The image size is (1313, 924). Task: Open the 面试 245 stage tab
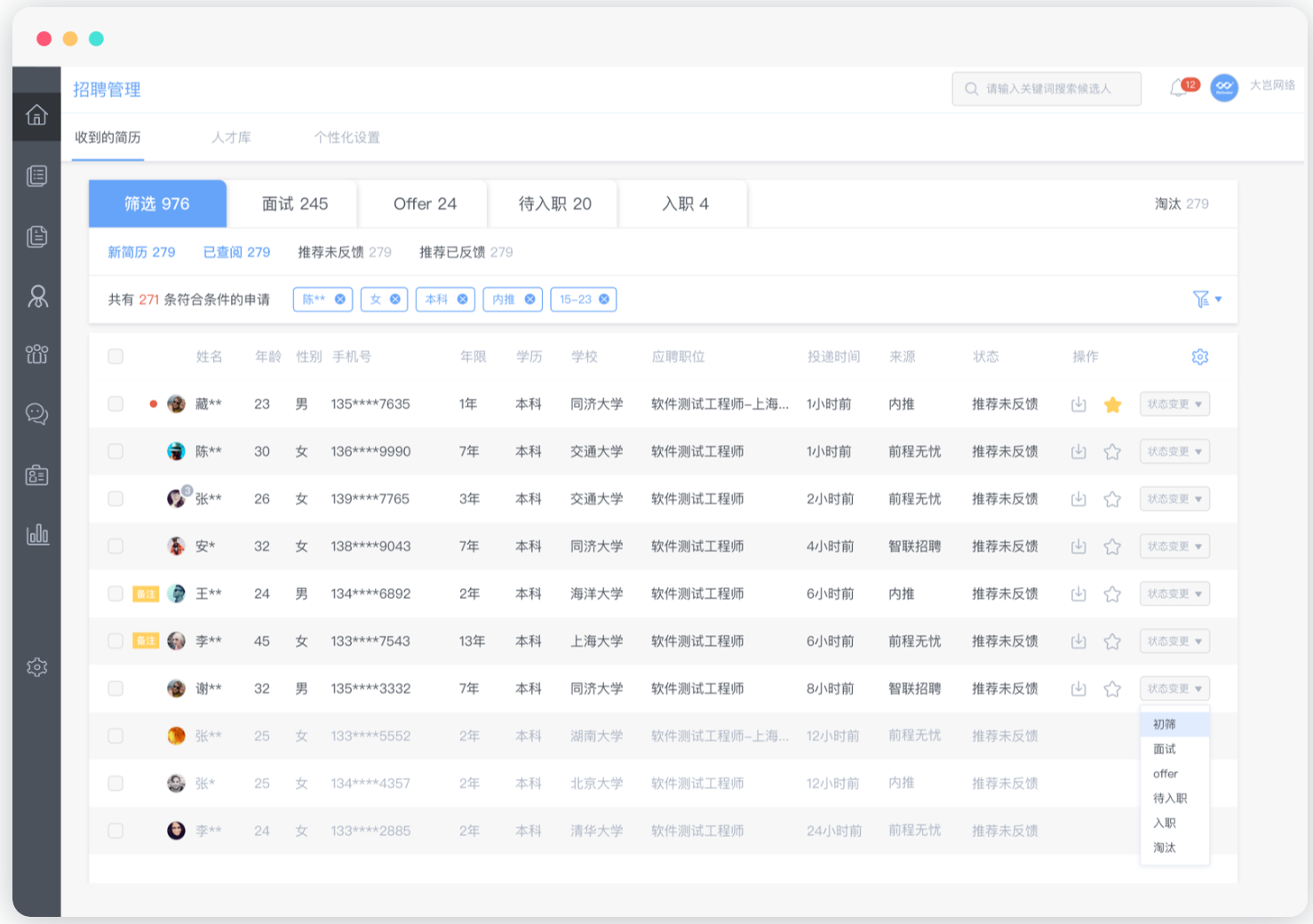tap(295, 203)
